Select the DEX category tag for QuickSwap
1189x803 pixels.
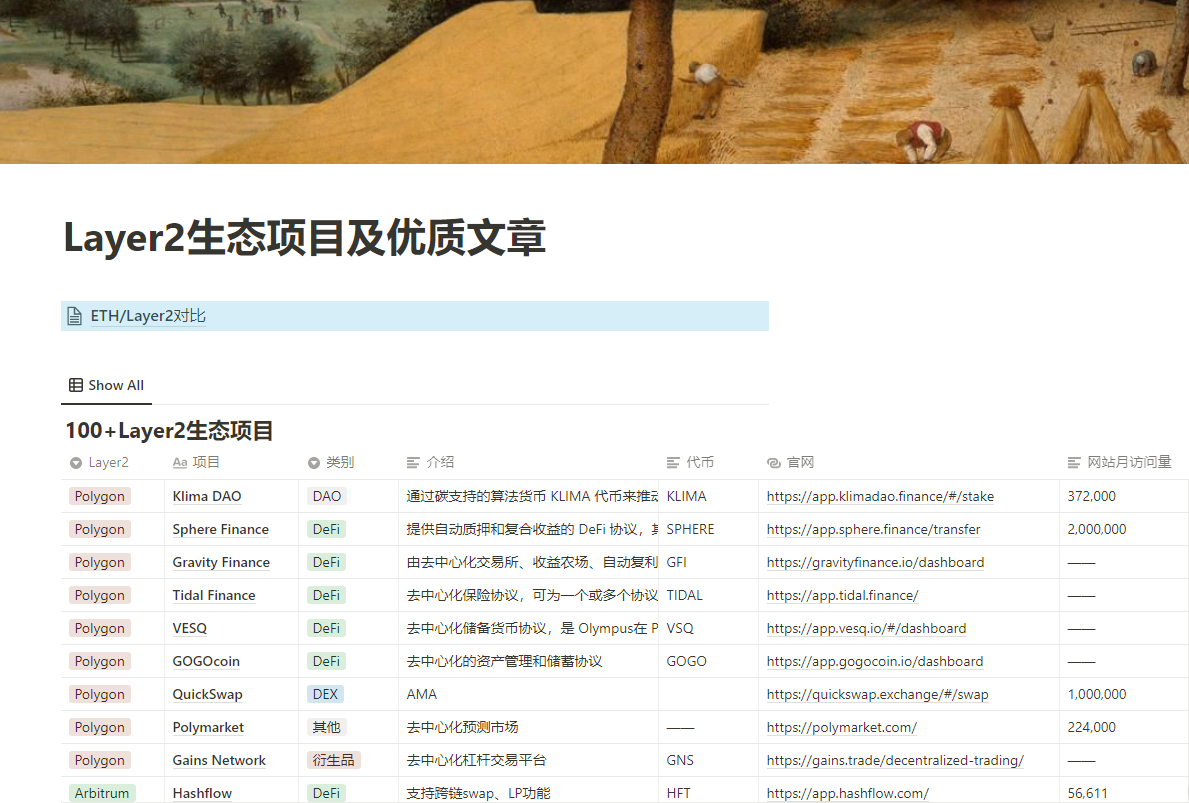(326, 695)
